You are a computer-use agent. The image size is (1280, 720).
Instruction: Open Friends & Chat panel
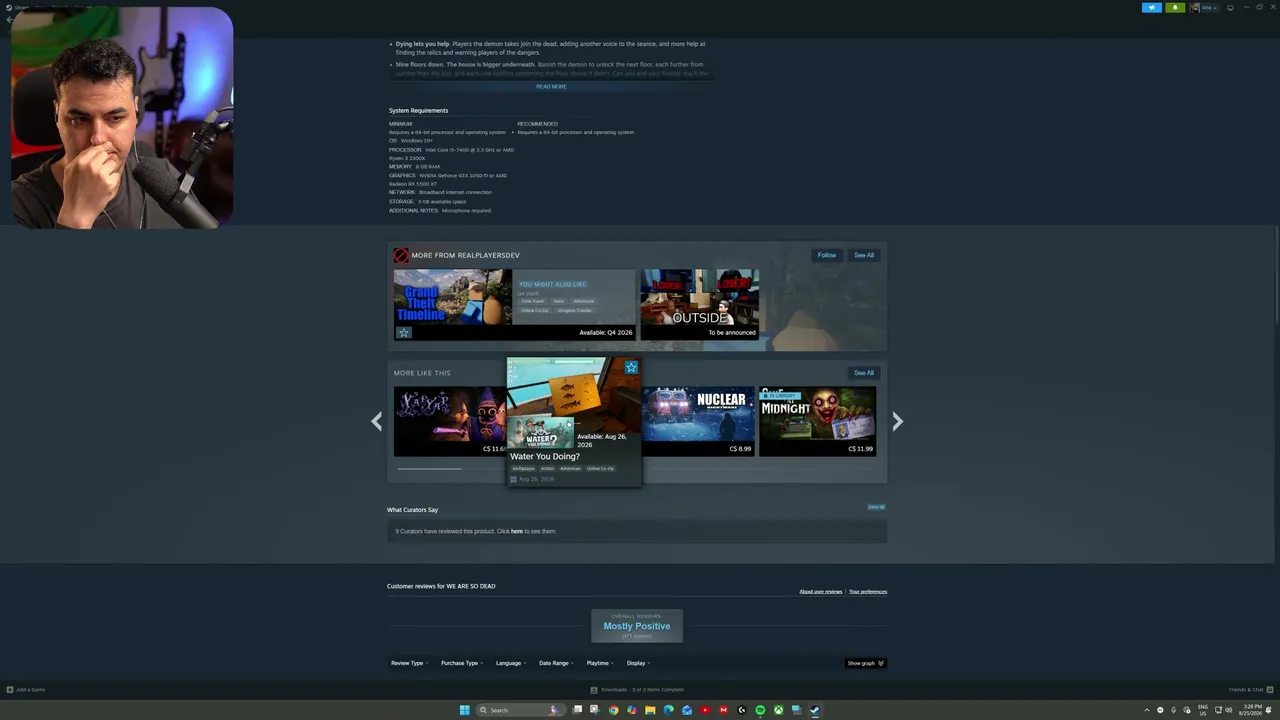[1250, 690]
